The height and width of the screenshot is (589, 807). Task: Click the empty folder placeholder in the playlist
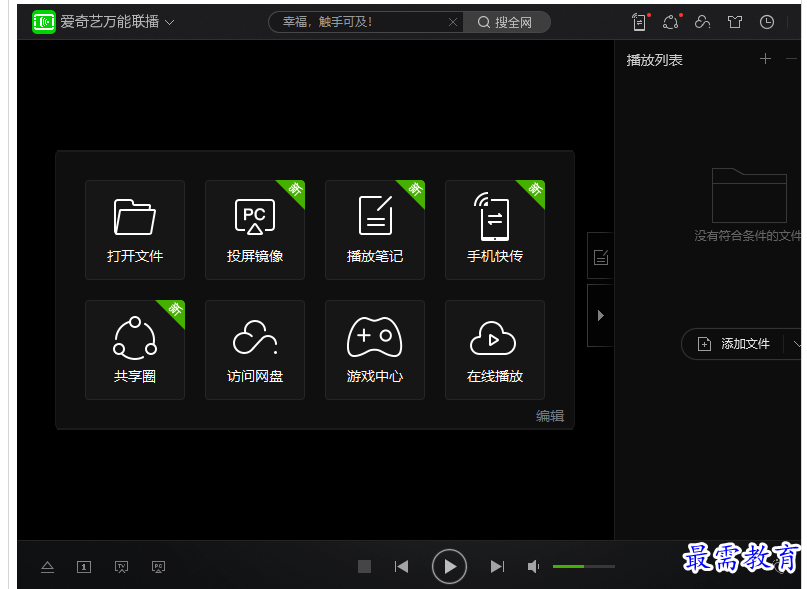749,196
